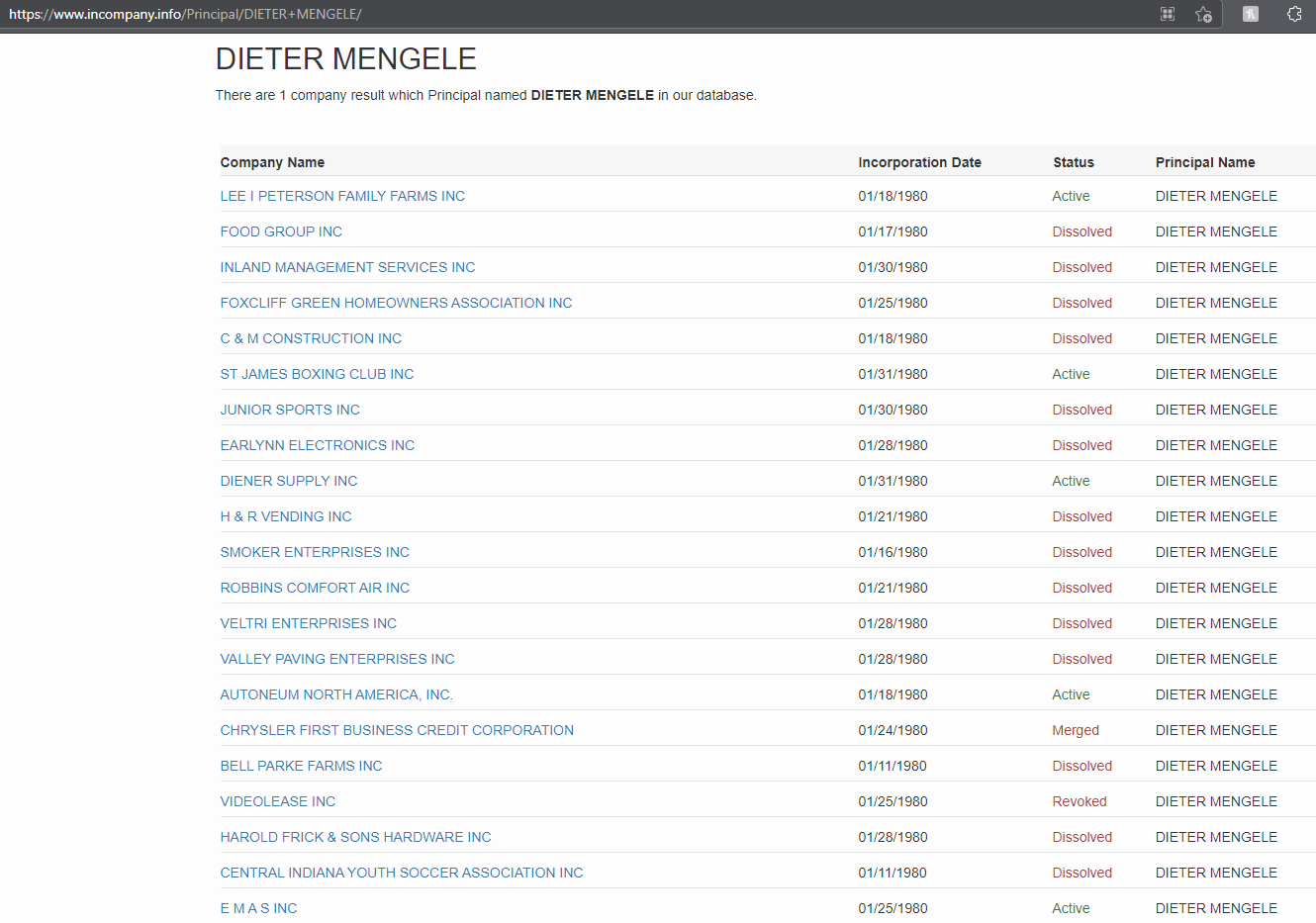Visit INLAND MANAGEMENT SERVICES INC page
This screenshot has width=1316, height=923.
pos(347,267)
